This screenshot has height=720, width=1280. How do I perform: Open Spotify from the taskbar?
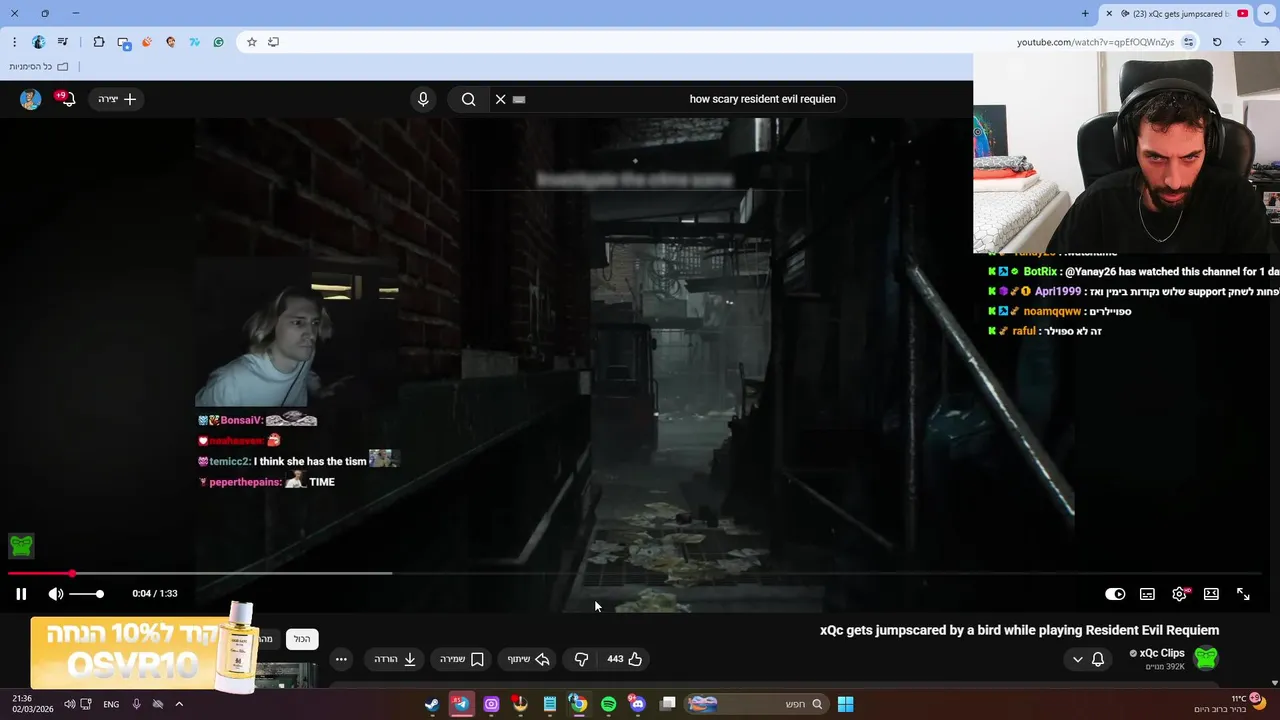(x=608, y=704)
